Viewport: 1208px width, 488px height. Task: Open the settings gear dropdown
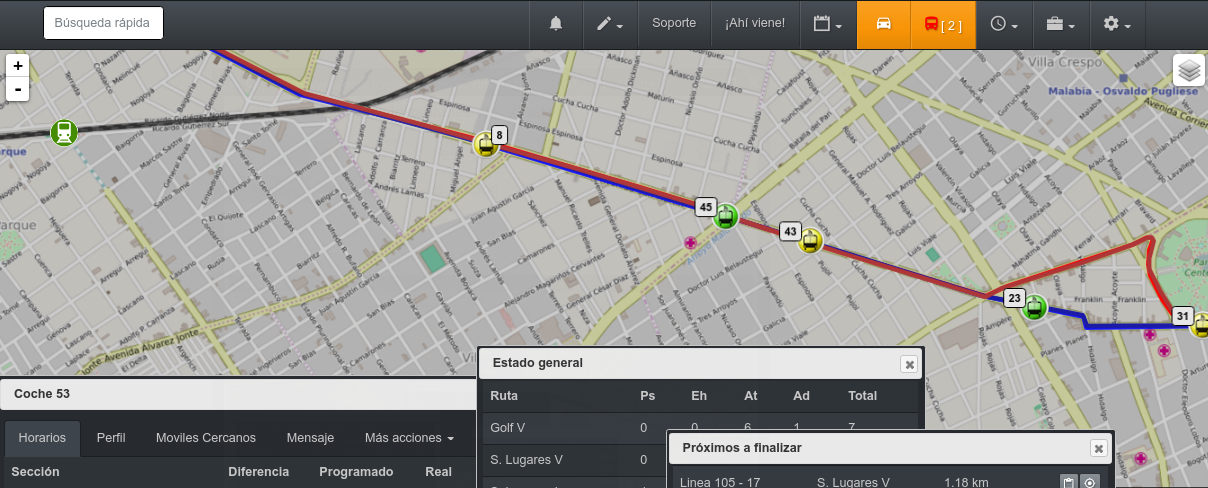[1116, 24]
